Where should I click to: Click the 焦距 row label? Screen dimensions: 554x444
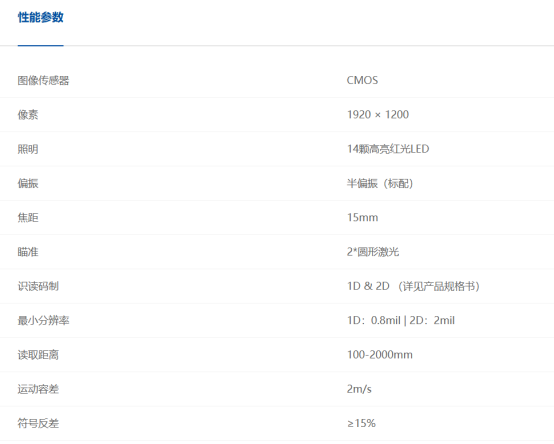click(28, 218)
